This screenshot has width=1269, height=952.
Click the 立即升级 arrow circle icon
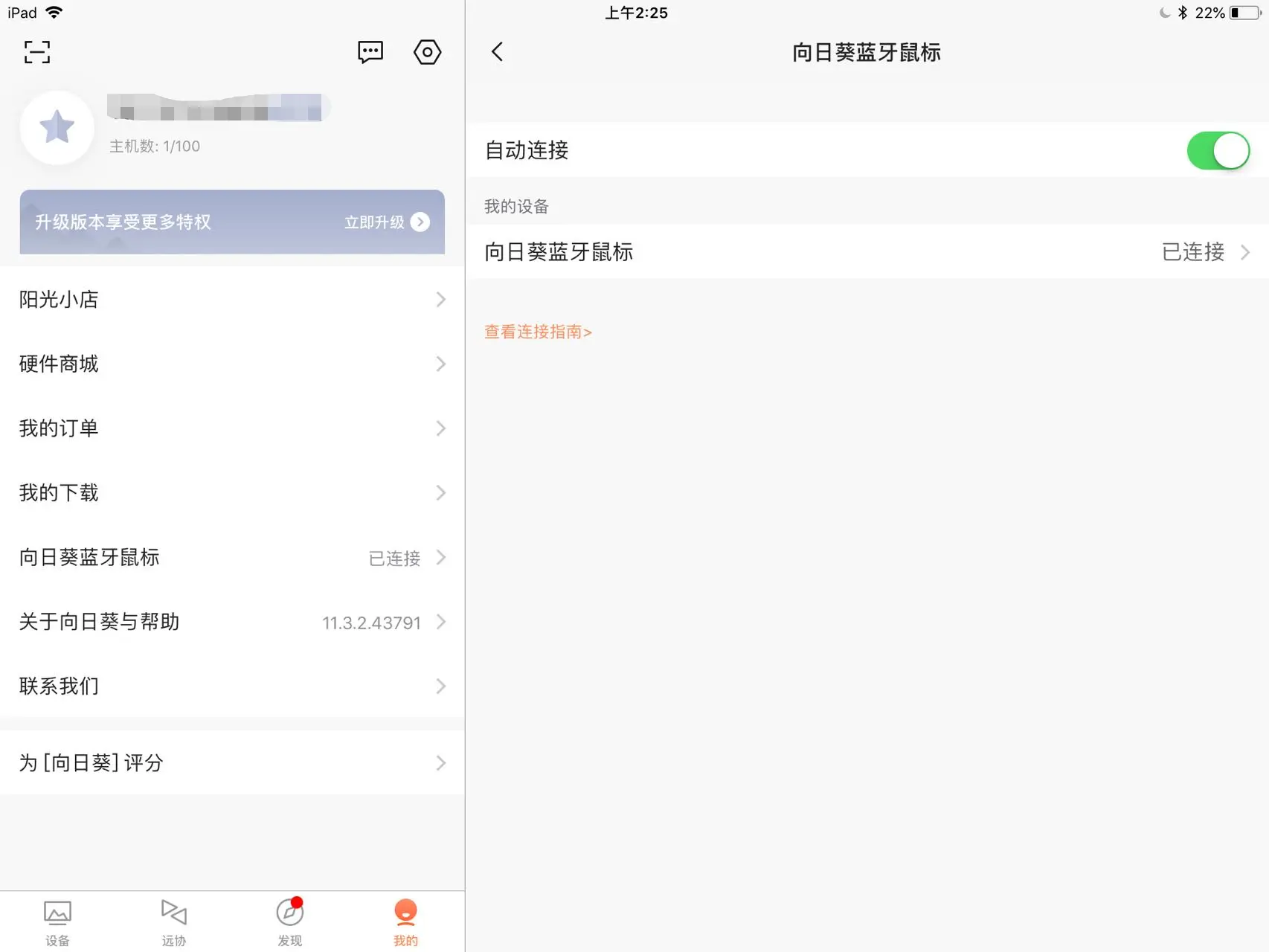pyautogui.click(x=420, y=222)
